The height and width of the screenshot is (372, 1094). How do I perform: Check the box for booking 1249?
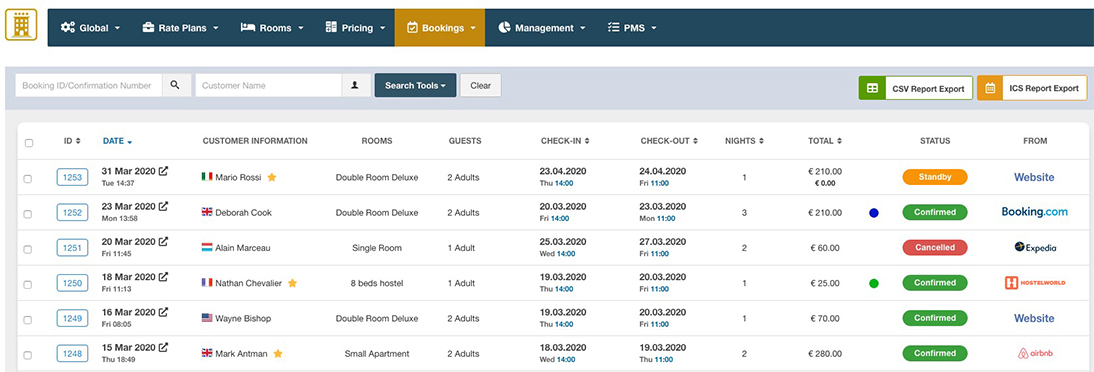[x=28, y=320]
